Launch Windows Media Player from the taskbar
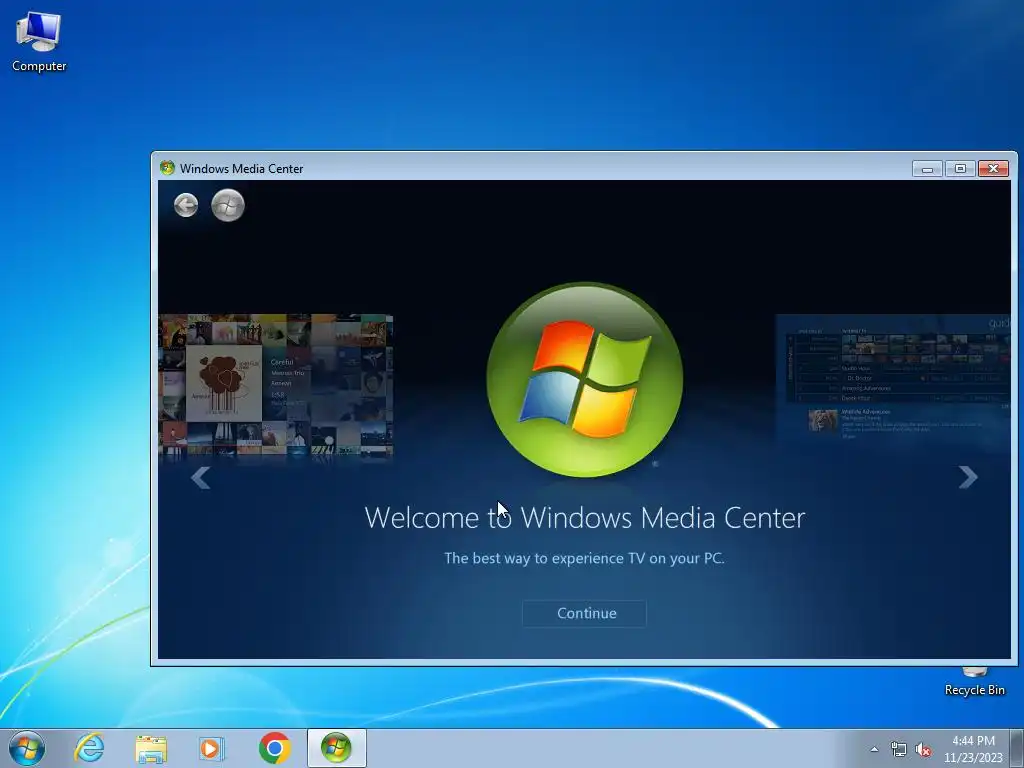The width and height of the screenshot is (1024, 768). (x=212, y=748)
